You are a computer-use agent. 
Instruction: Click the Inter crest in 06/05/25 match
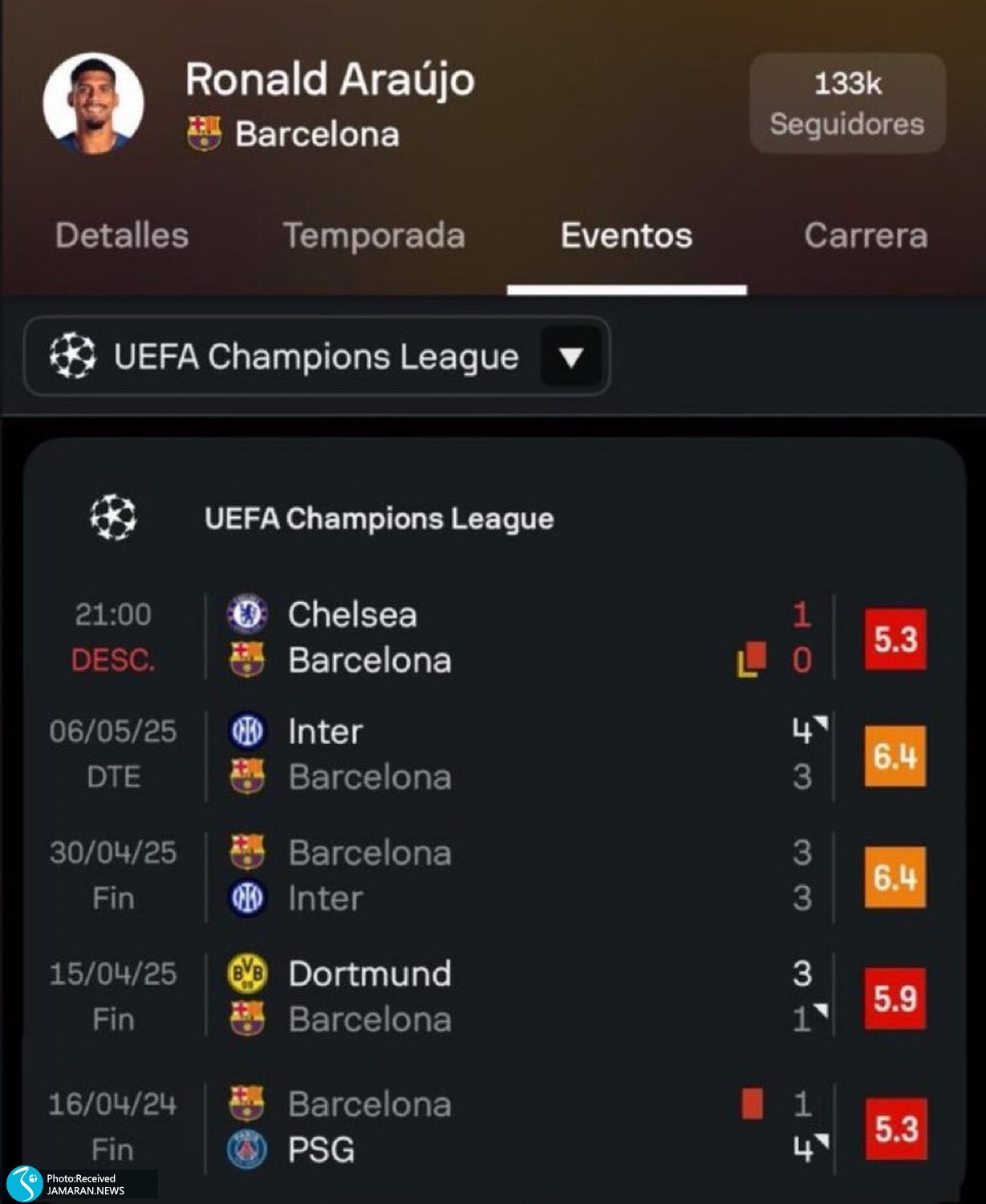click(x=247, y=731)
